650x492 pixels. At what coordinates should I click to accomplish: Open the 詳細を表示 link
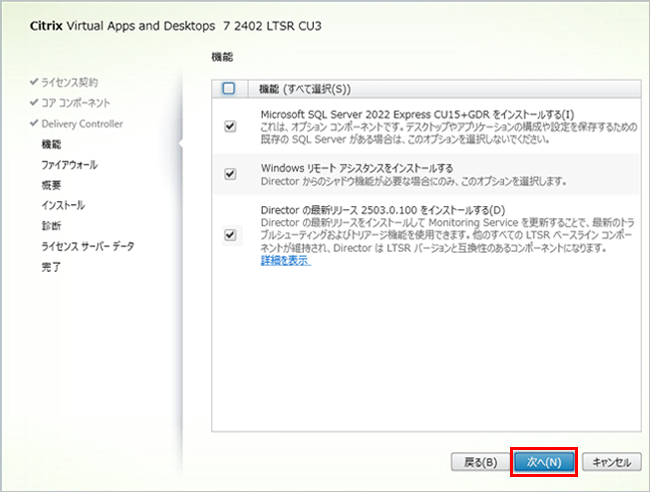(284, 261)
